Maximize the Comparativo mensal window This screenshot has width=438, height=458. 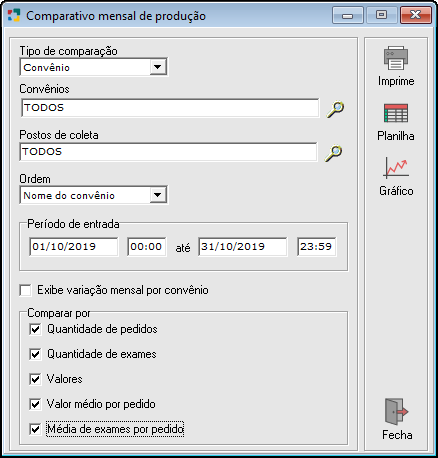point(382,15)
